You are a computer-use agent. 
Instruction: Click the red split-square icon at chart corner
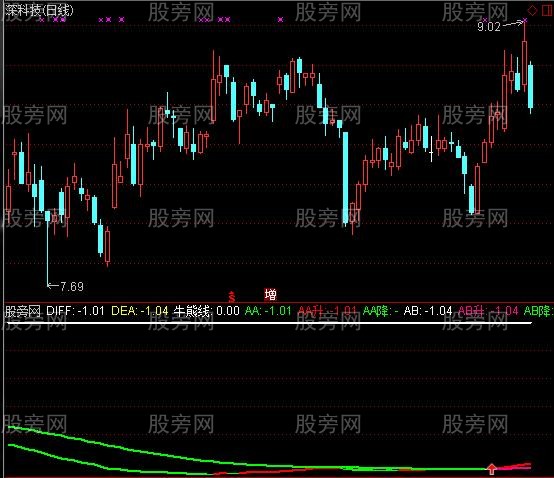pyautogui.click(x=548, y=11)
